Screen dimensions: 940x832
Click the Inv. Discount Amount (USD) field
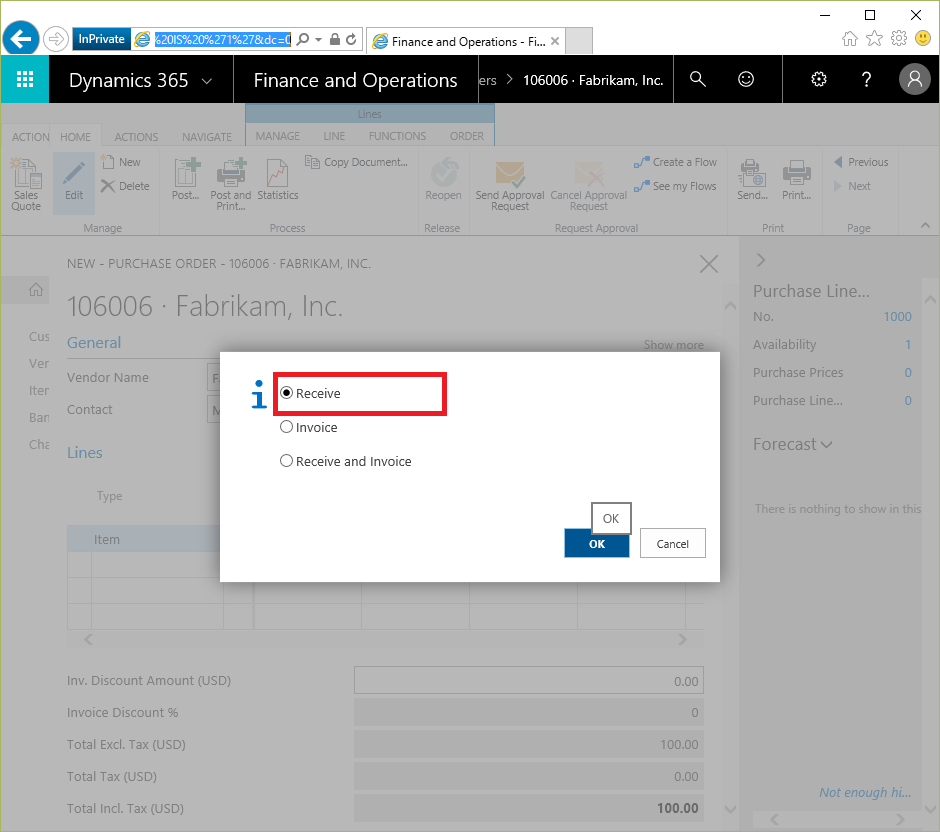(x=528, y=681)
